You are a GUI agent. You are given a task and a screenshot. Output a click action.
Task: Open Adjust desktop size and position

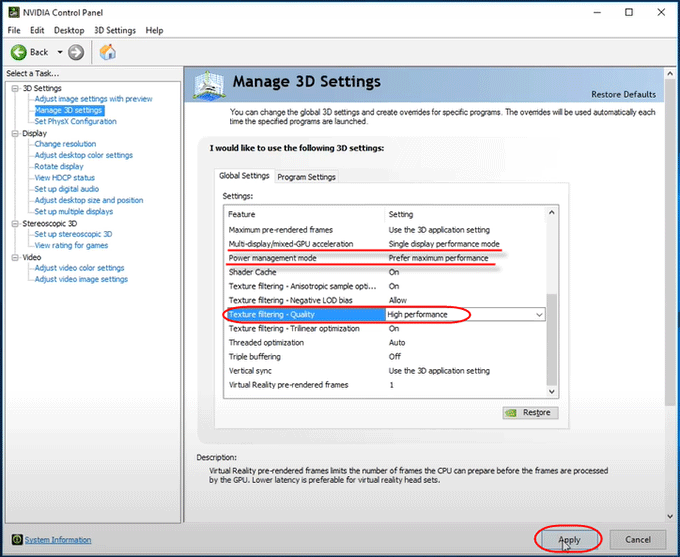pyautogui.click(x=89, y=200)
